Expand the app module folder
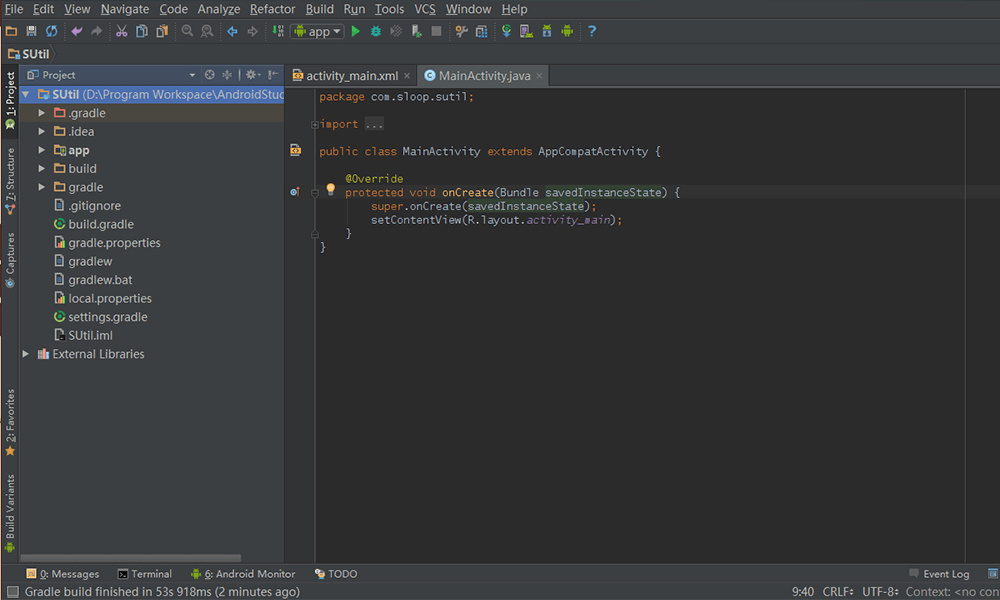 point(42,150)
